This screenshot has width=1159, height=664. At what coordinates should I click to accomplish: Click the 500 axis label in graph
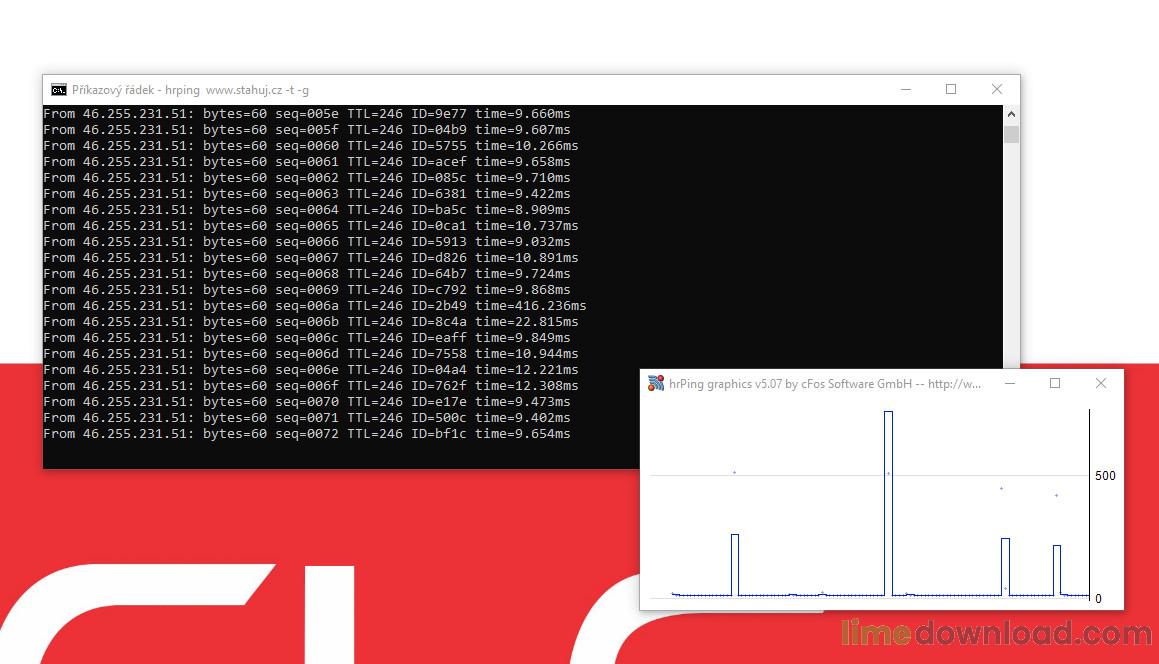[x=1105, y=475]
